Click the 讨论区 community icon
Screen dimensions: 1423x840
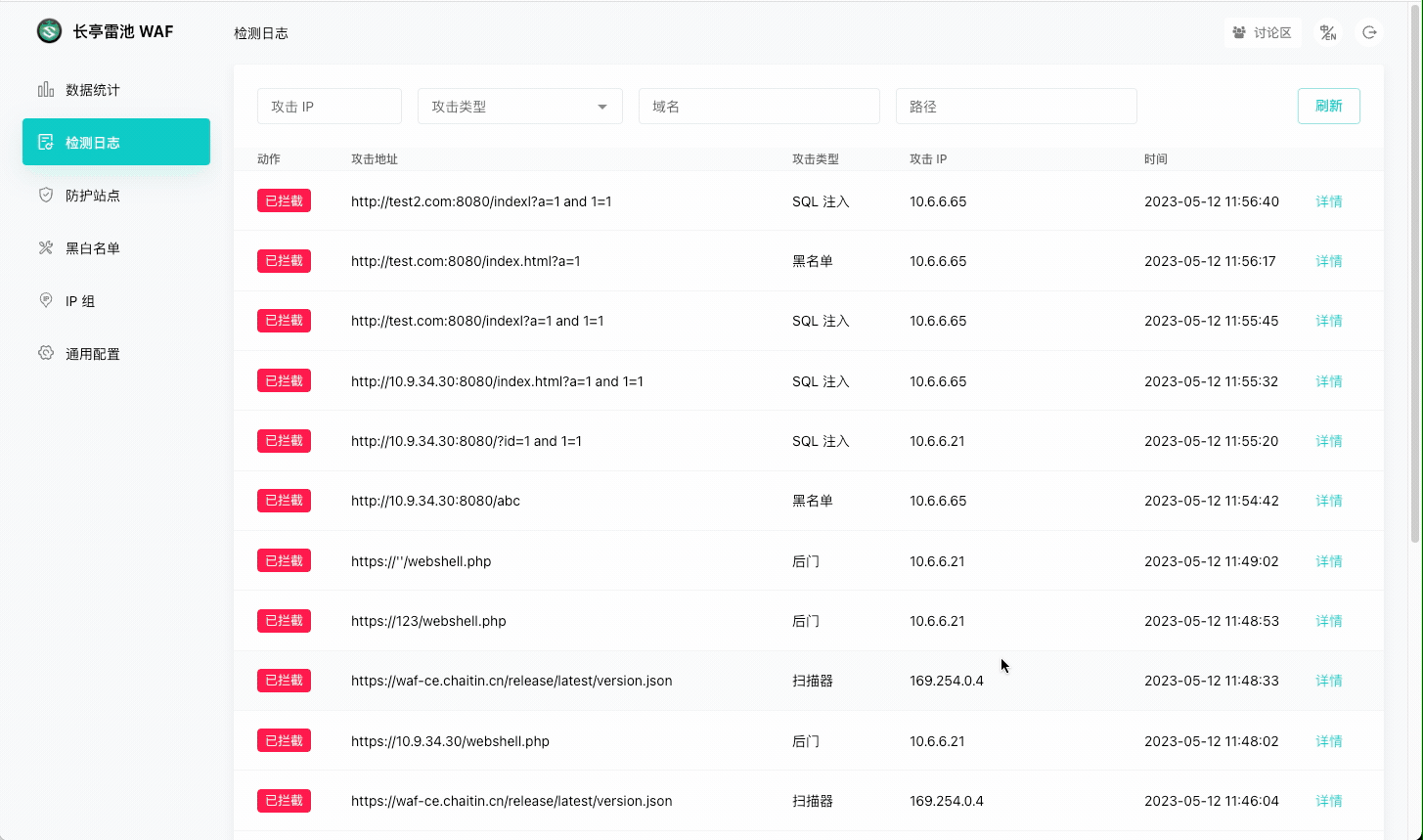[x=1238, y=31]
